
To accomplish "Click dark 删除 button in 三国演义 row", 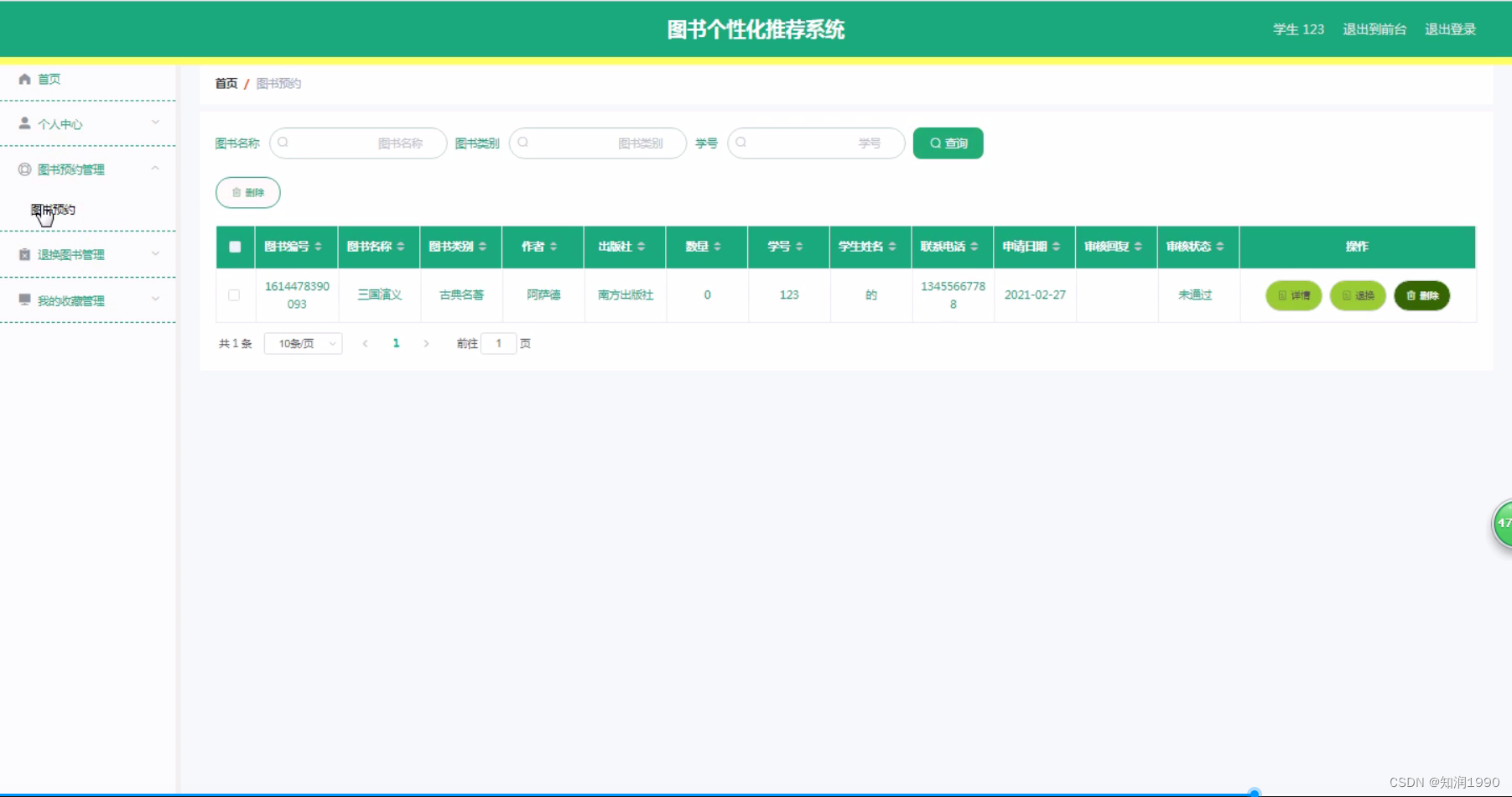I will pyautogui.click(x=1421, y=295).
